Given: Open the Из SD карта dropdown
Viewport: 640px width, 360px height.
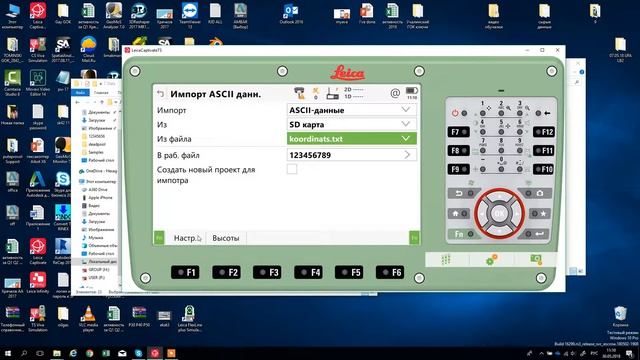Looking at the screenshot, I should 352,124.
